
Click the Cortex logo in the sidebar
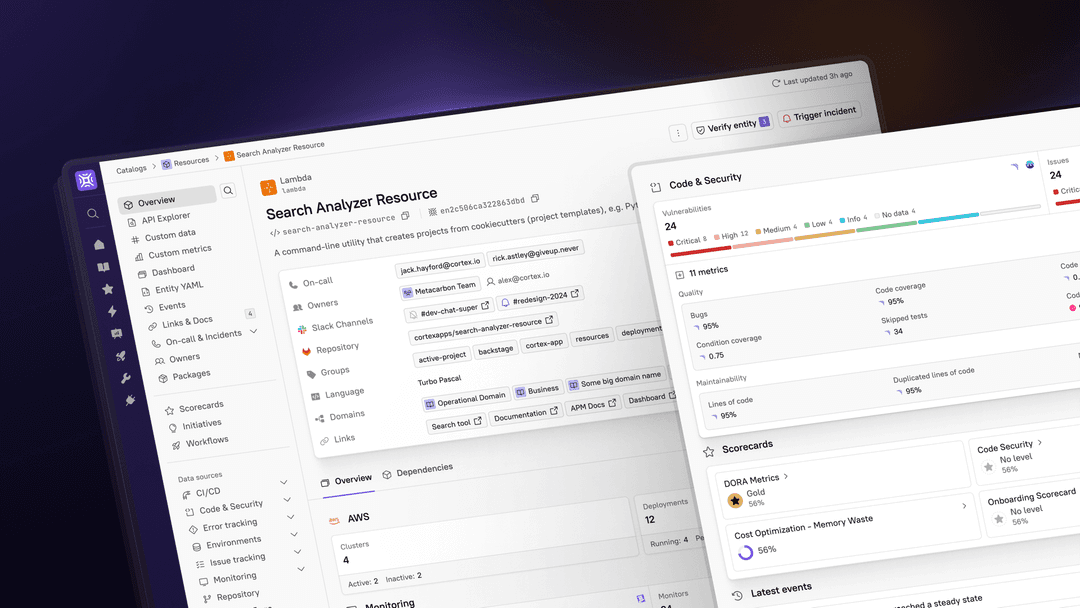87,180
